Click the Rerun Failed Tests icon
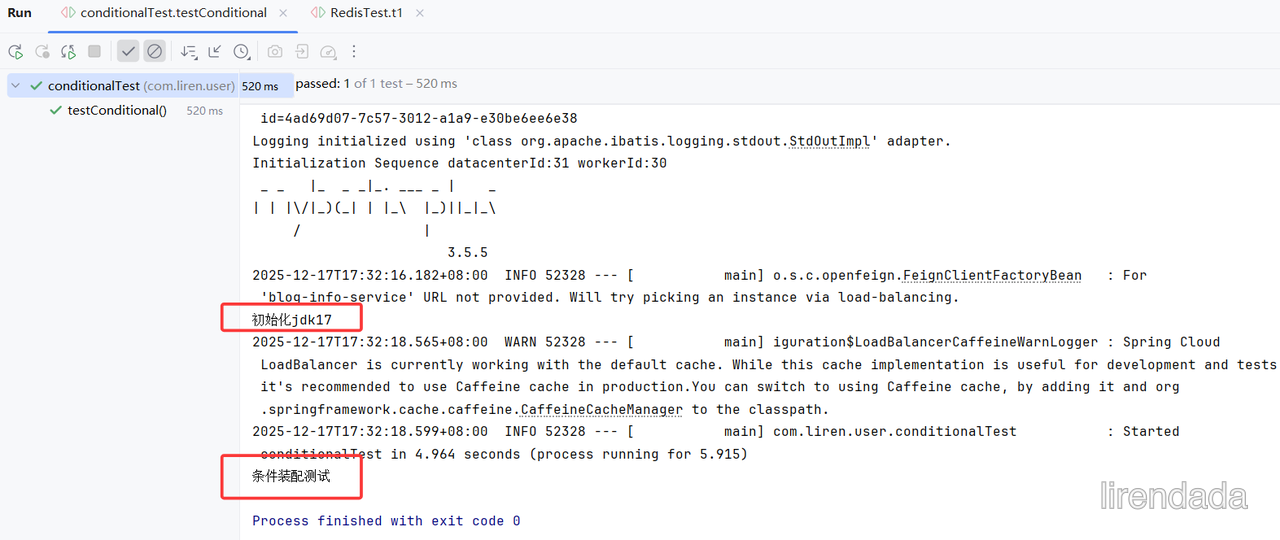1280x540 pixels. click(42, 51)
